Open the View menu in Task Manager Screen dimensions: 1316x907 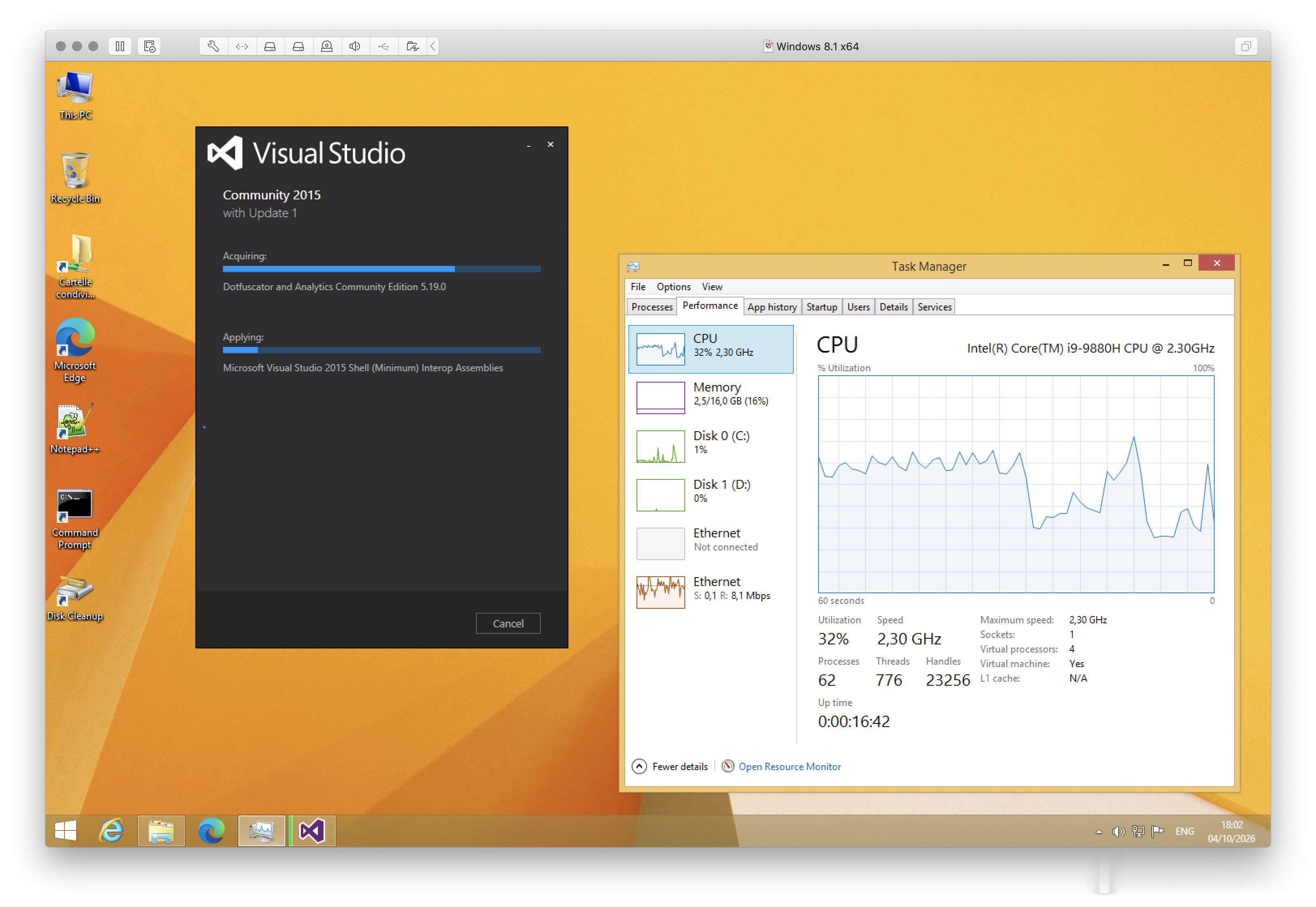tap(712, 287)
